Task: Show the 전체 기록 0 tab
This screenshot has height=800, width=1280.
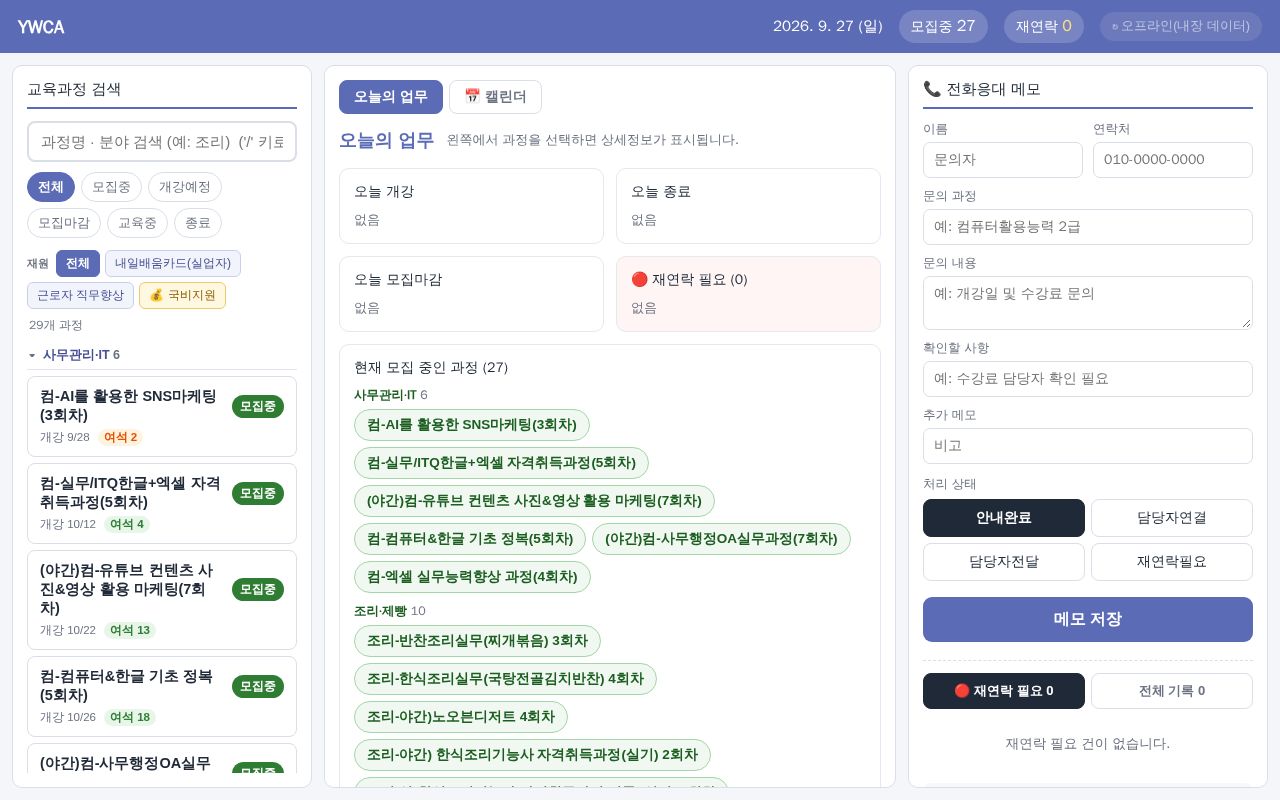Action: (1172, 691)
